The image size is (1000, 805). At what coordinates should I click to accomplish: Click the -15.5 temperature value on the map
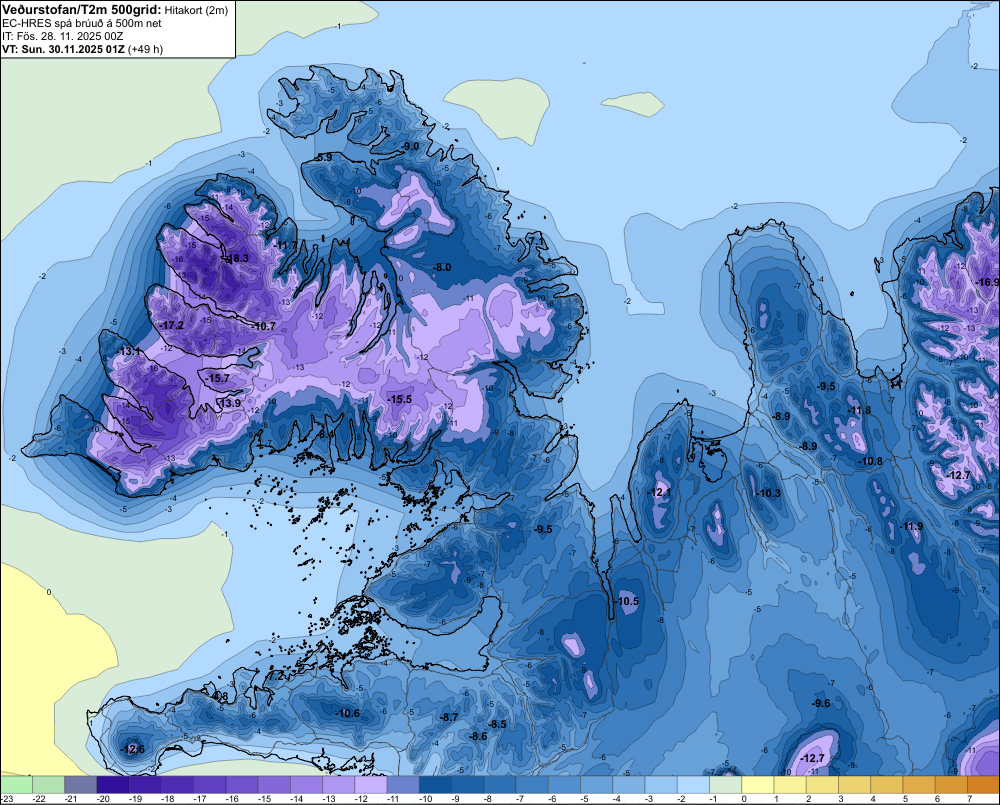pyautogui.click(x=399, y=399)
